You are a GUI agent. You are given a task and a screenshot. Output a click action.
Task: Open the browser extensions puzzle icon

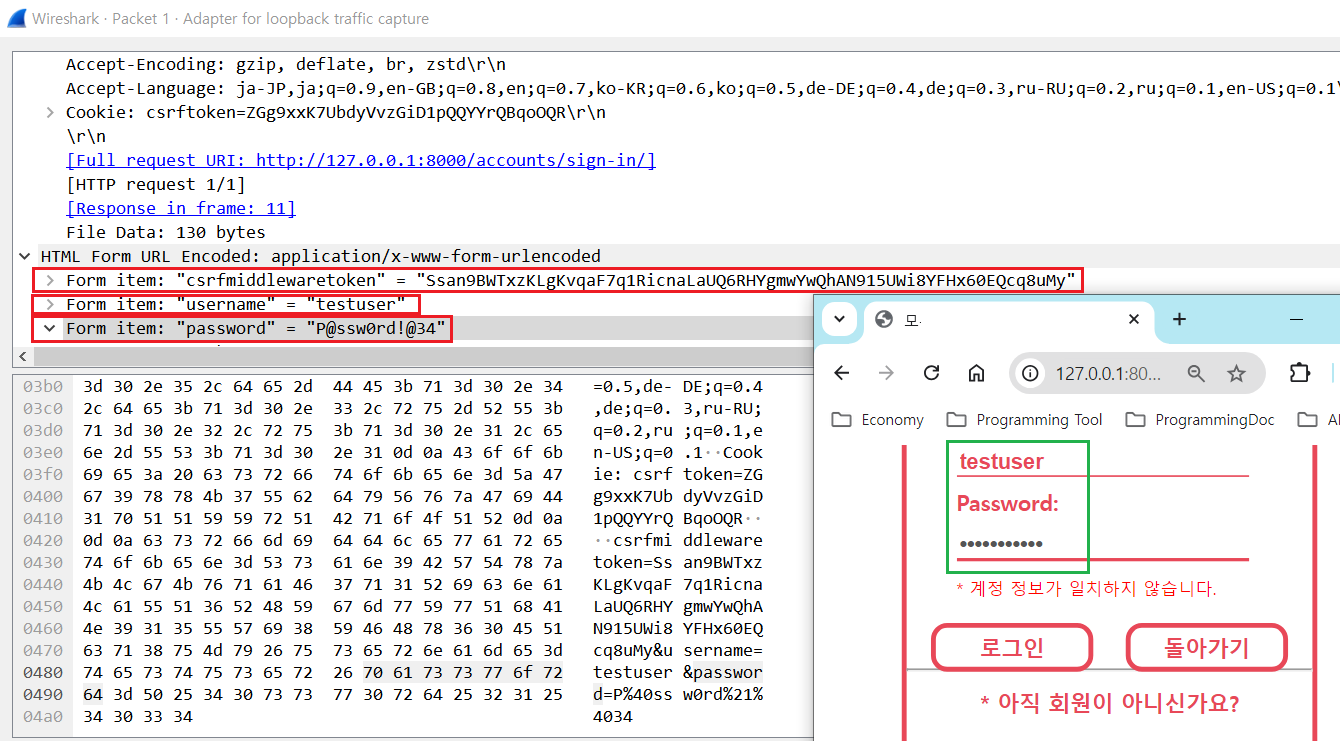1299,373
